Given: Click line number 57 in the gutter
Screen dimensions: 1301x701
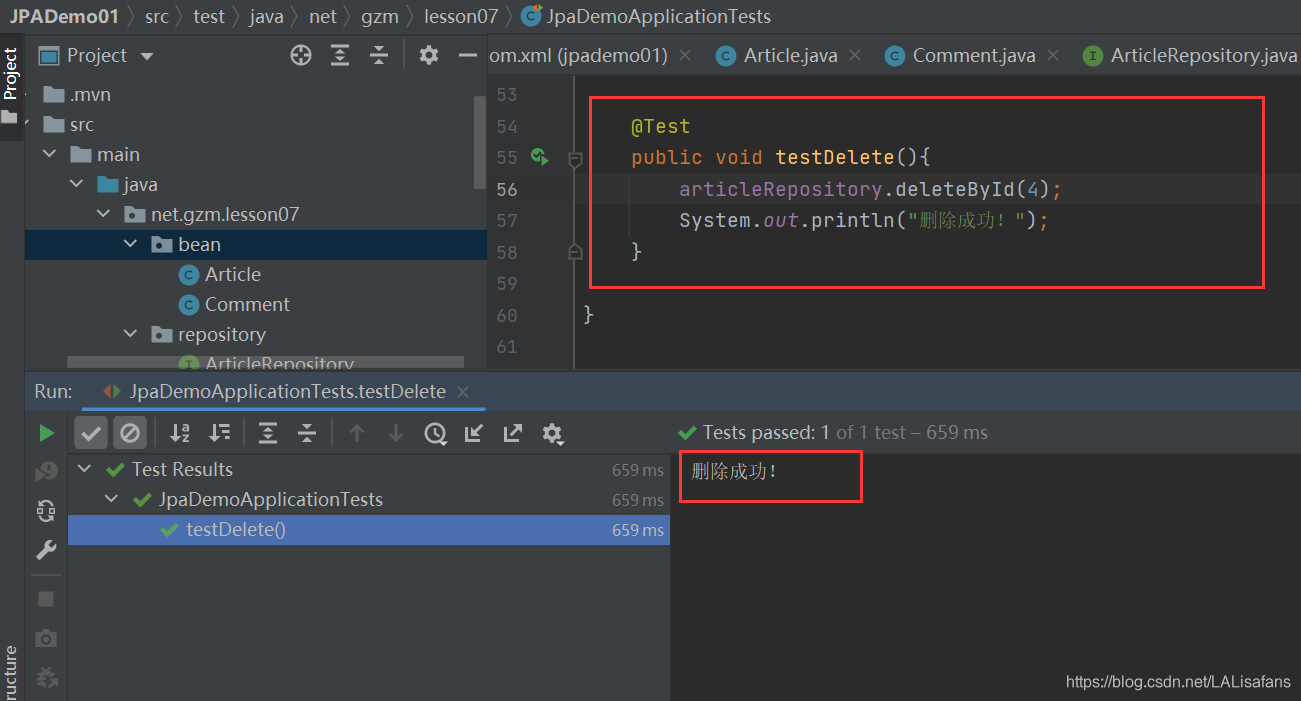Looking at the screenshot, I should pyautogui.click(x=507, y=221).
